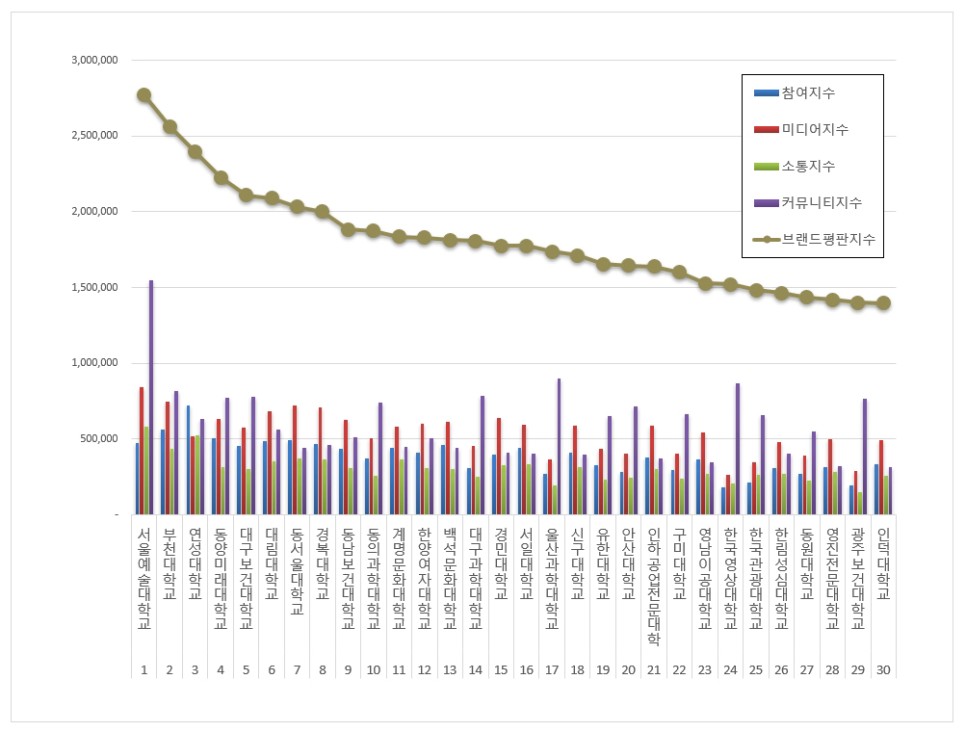The width and height of the screenshot is (966, 732).
Task: Click the 참여지수 blue legend swatch
Action: (766, 93)
